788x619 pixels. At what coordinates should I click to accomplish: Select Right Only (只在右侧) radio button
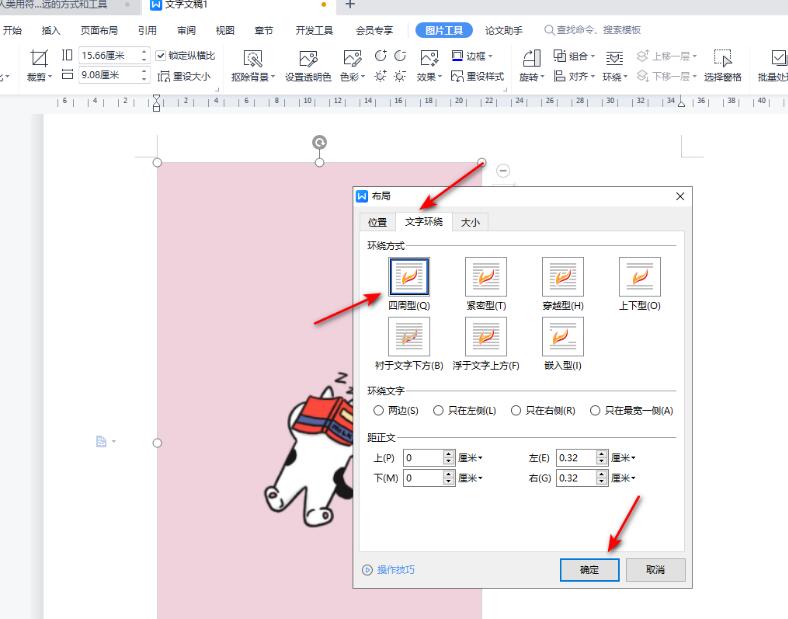pos(516,410)
